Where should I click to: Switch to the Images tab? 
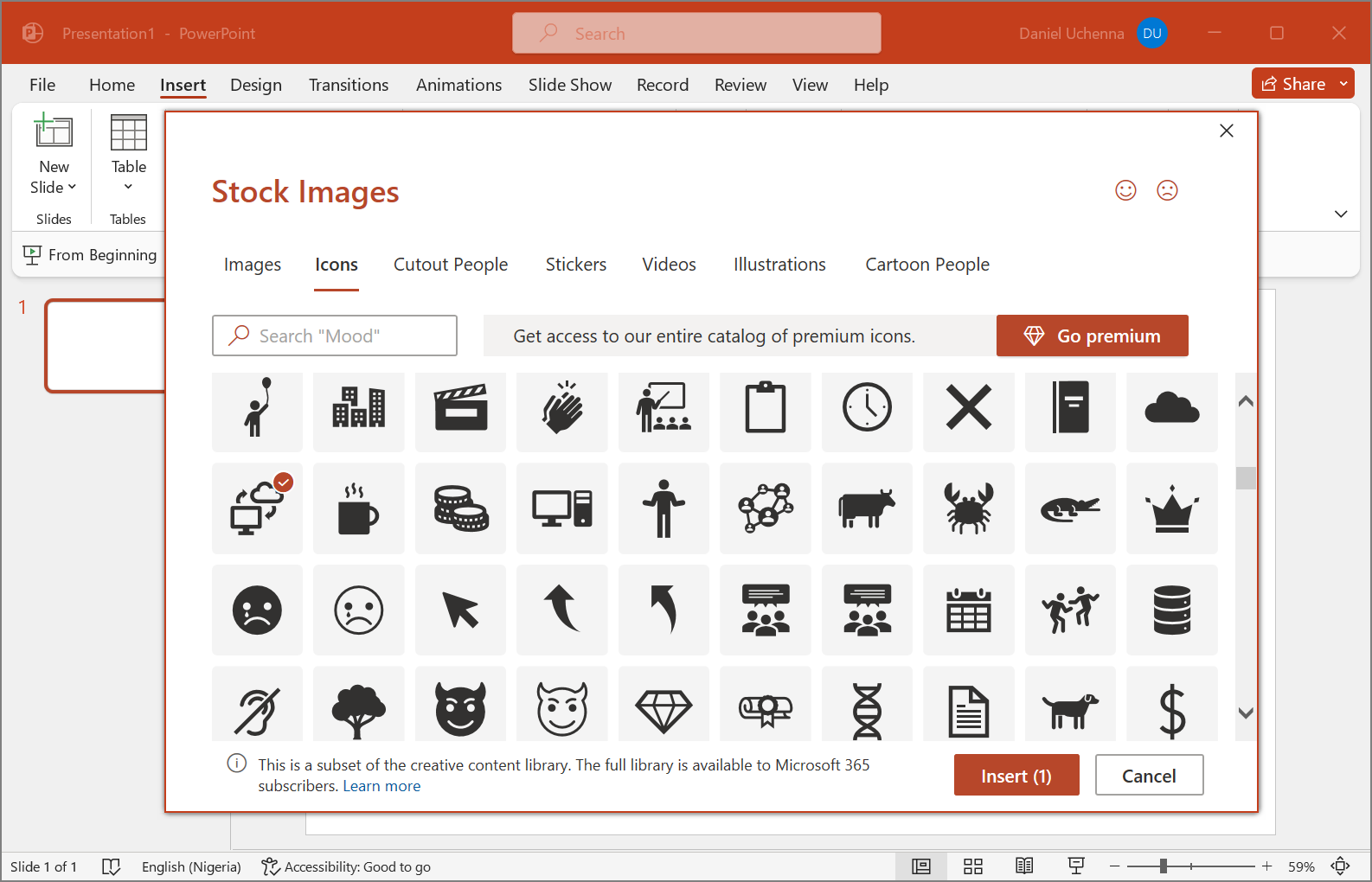pyautogui.click(x=253, y=265)
